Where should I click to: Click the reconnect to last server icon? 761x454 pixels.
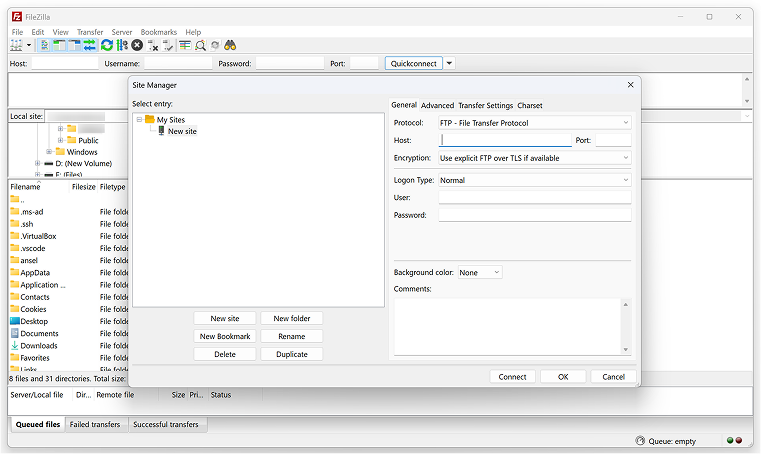(168, 46)
